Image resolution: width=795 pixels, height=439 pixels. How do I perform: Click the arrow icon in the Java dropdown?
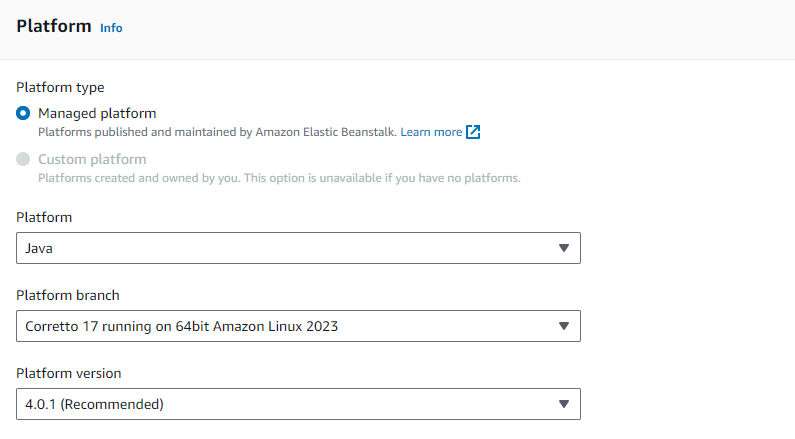pyautogui.click(x=564, y=248)
